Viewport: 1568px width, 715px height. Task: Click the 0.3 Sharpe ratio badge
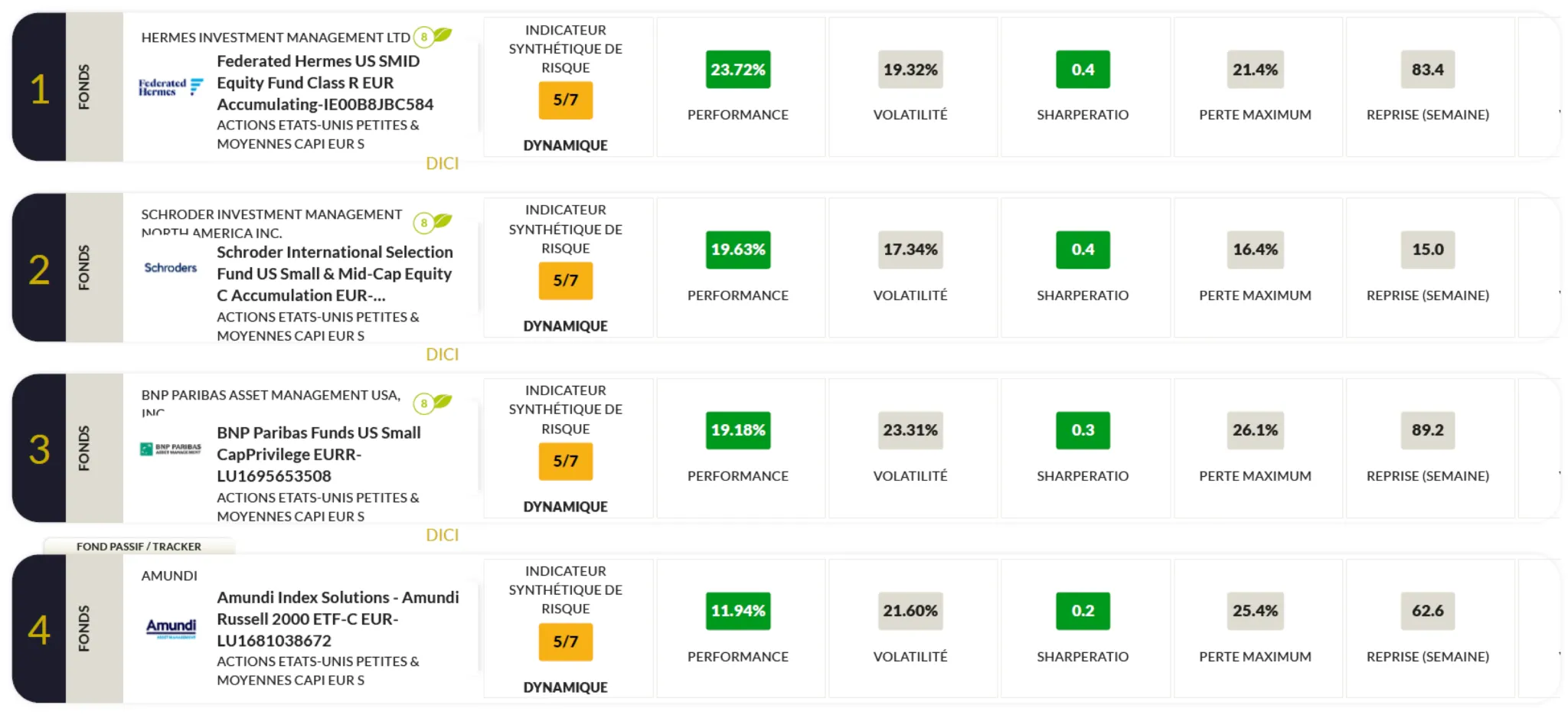(x=1082, y=430)
